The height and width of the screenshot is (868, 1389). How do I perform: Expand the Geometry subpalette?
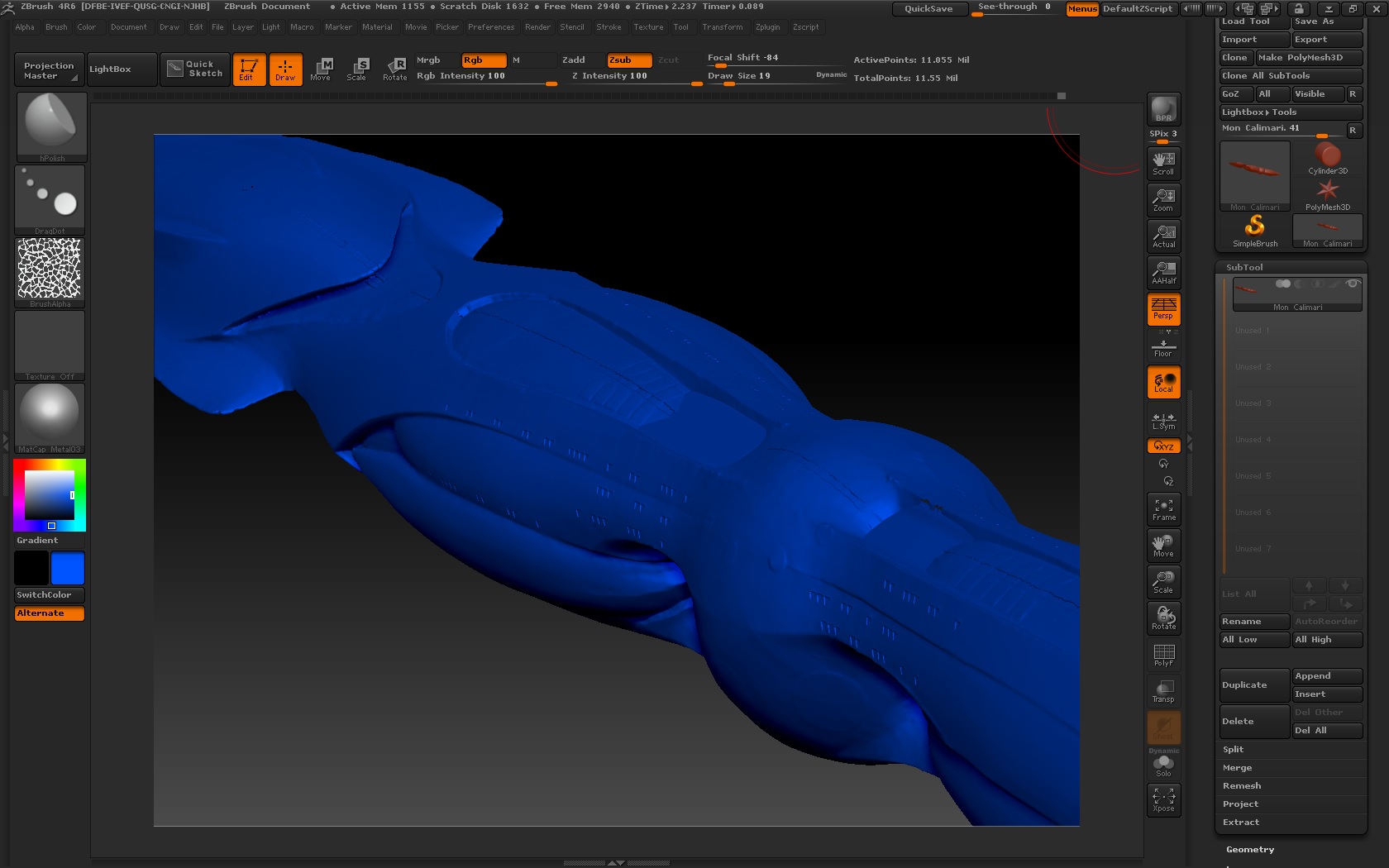(1249, 849)
